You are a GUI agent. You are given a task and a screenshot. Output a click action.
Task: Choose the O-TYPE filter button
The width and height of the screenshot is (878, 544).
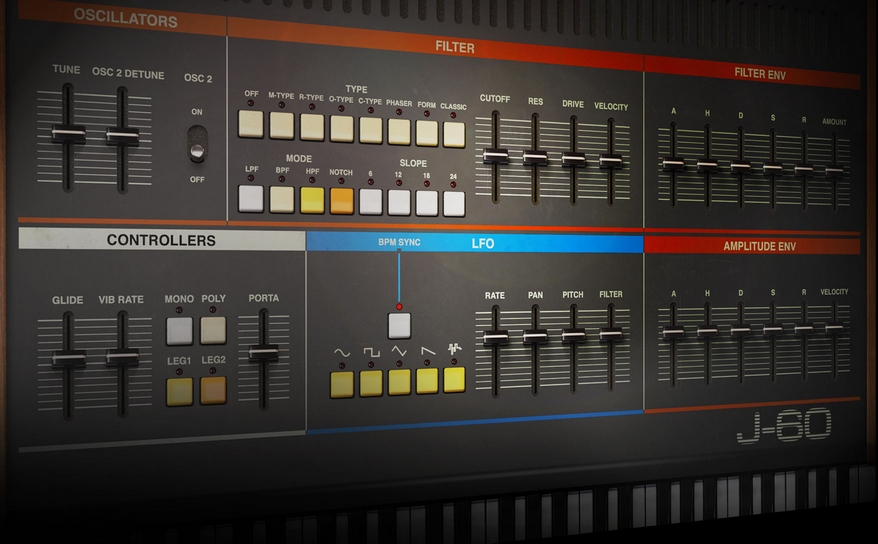[x=342, y=129]
